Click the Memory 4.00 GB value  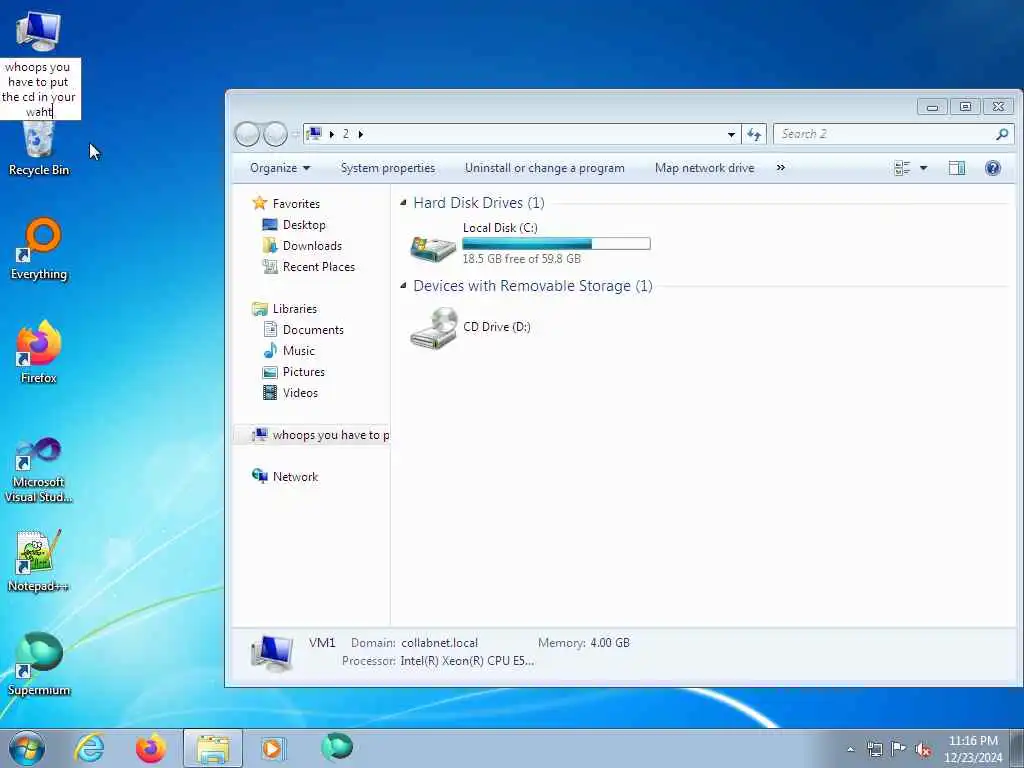pyautogui.click(x=610, y=643)
